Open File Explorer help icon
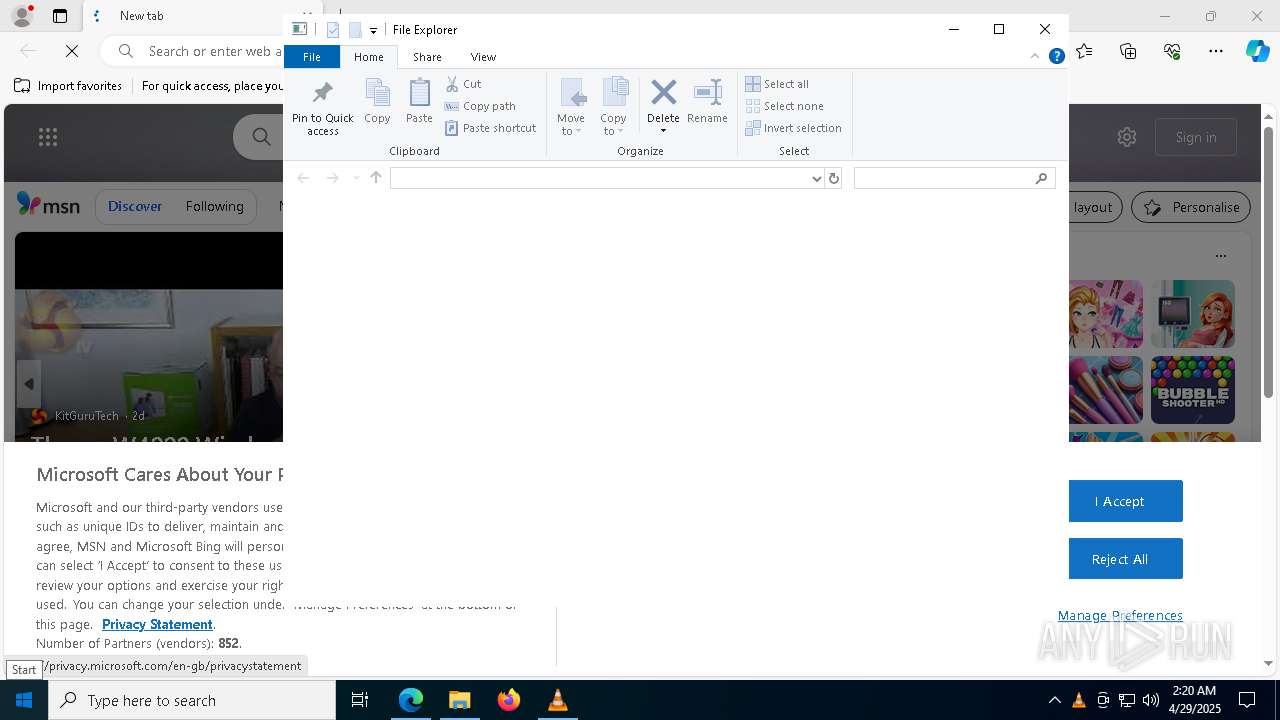Viewport: 1280px width, 720px height. [1056, 57]
